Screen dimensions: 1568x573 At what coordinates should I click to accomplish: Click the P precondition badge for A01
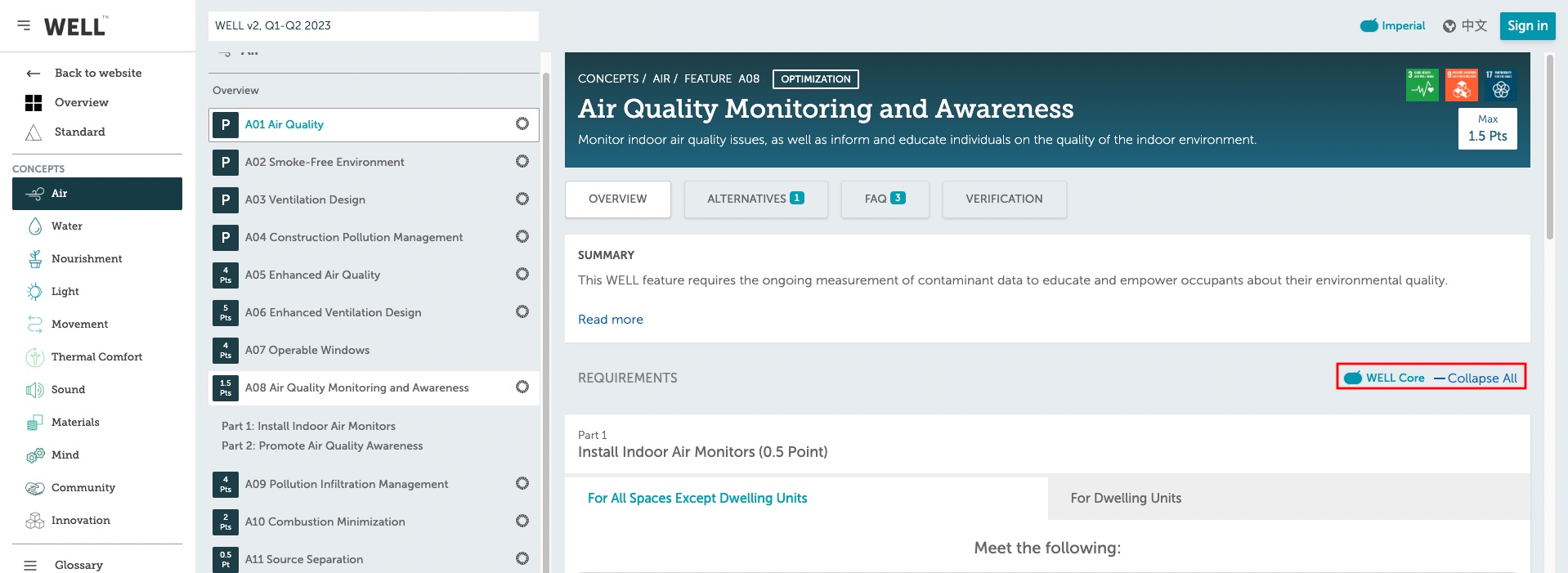tap(226, 125)
